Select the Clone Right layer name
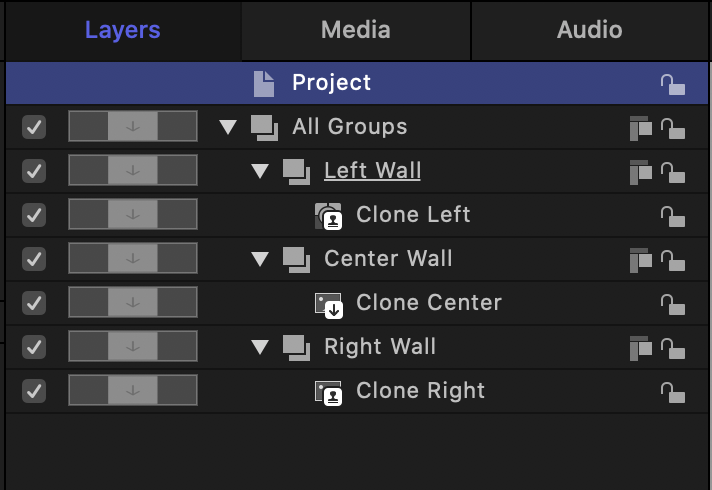This screenshot has width=712, height=490. [420, 391]
